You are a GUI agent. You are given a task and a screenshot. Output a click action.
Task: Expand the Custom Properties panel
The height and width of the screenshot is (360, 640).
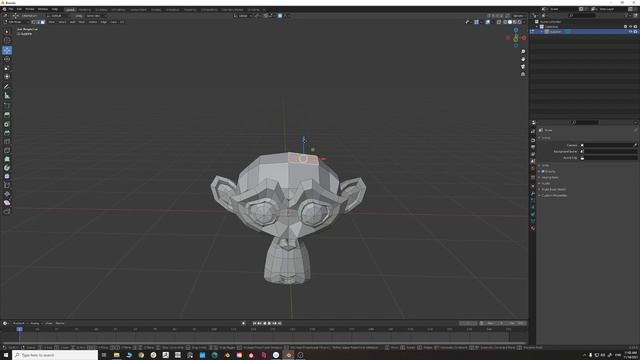(x=553, y=196)
